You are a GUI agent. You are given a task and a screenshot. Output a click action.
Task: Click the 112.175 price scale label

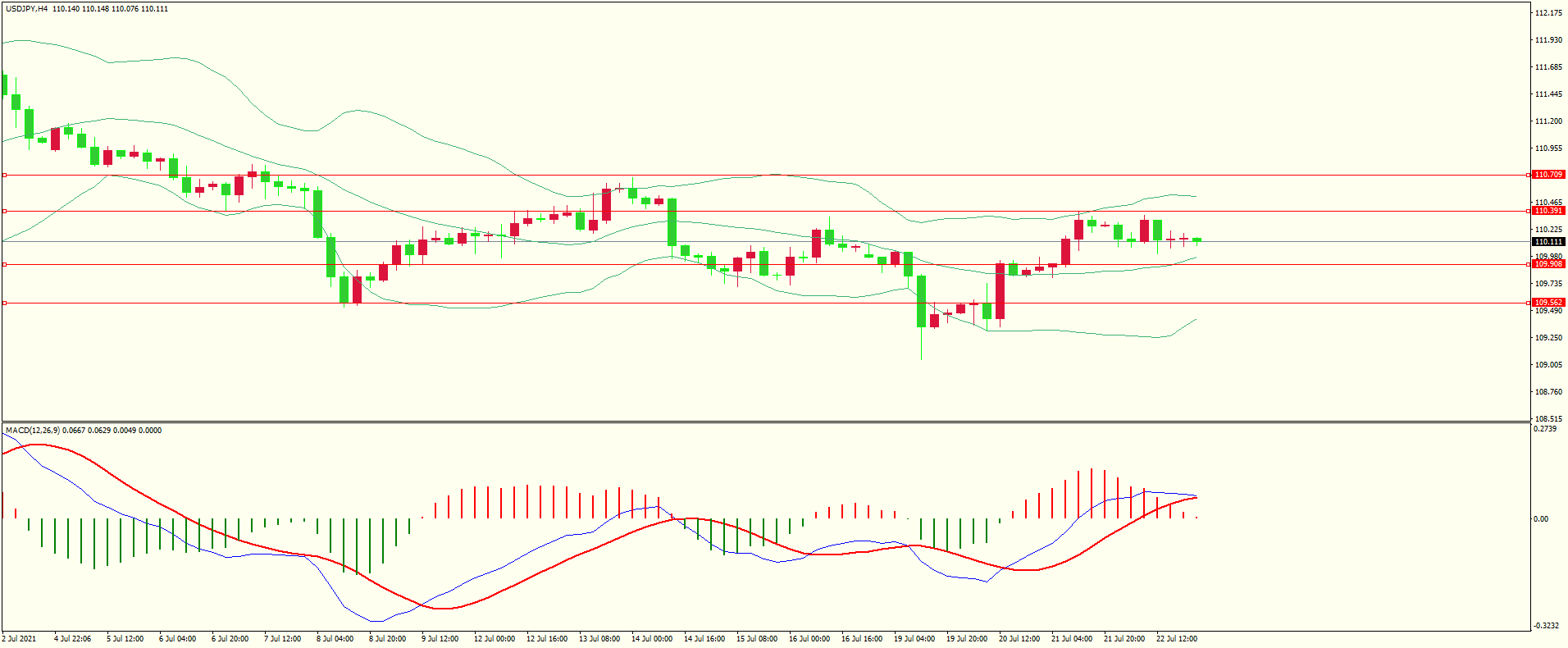pyautogui.click(x=1548, y=13)
